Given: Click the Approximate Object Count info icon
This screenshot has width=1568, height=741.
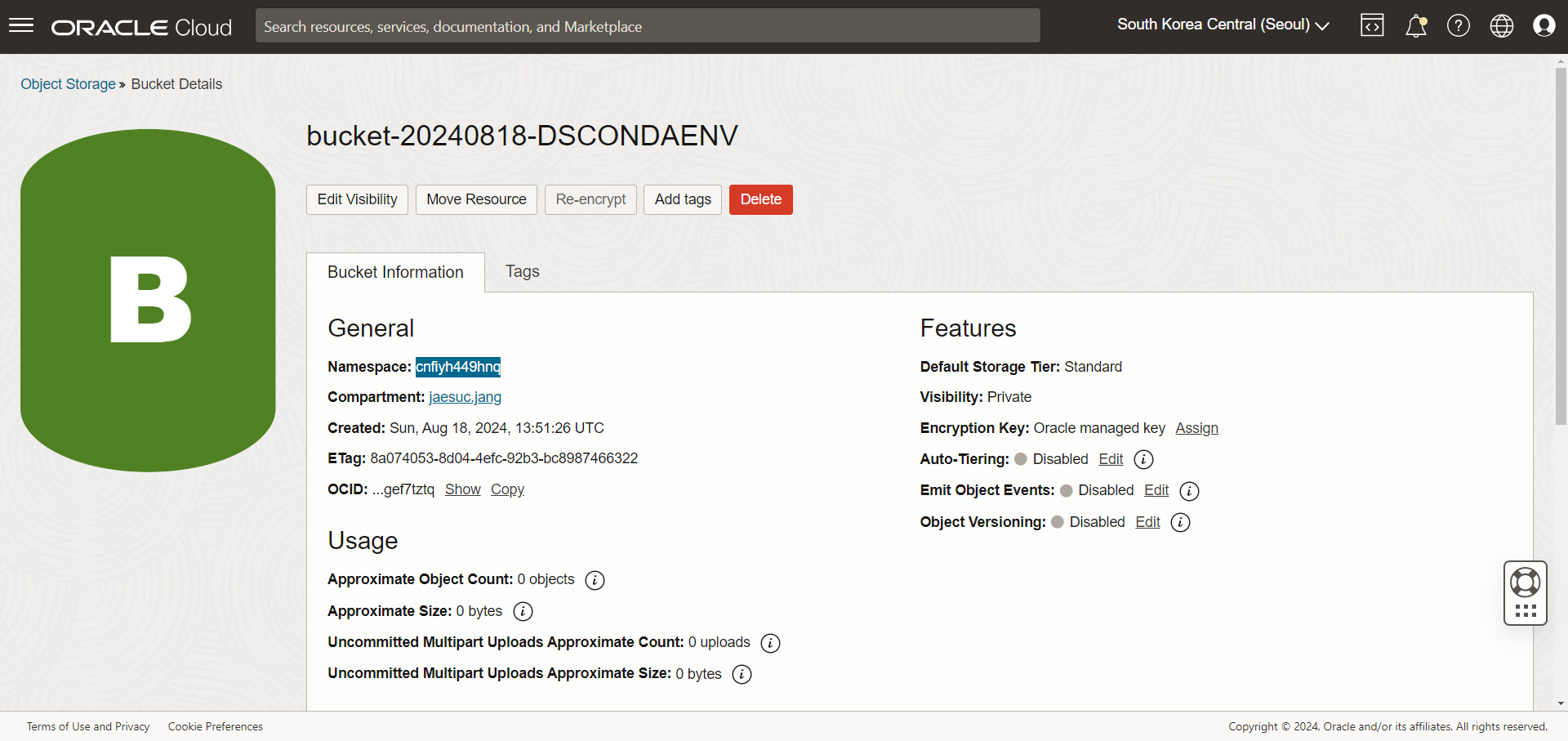Looking at the screenshot, I should pyautogui.click(x=595, y=580).
